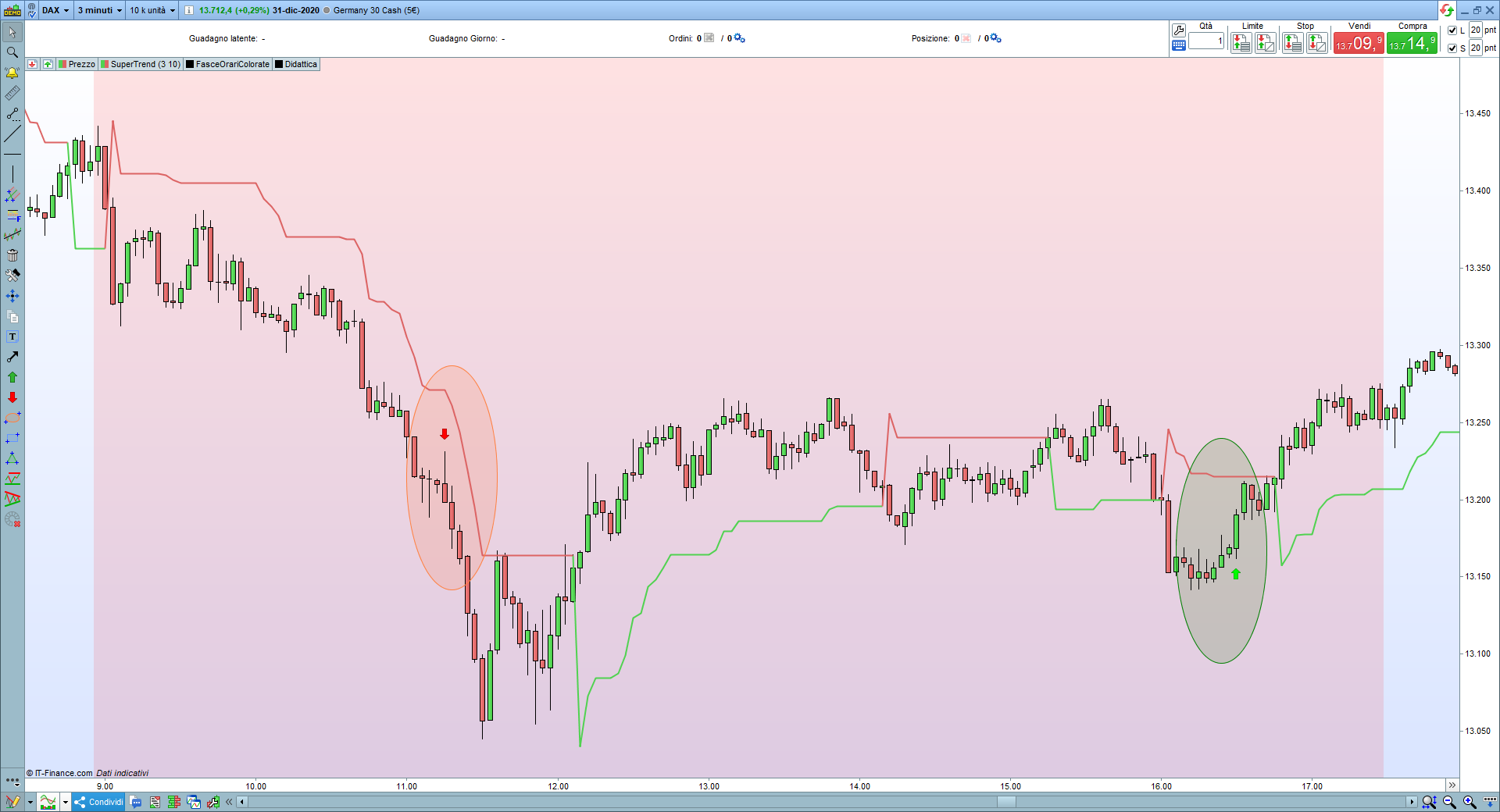Click the Qtà quantity input field
The image size is (1500, 812).
click(x=1206, y=41)
